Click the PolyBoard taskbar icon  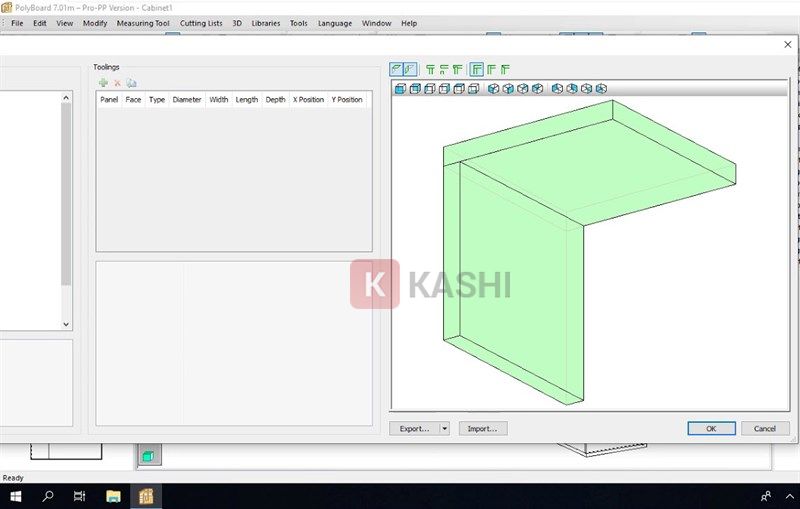click(146, 496)
